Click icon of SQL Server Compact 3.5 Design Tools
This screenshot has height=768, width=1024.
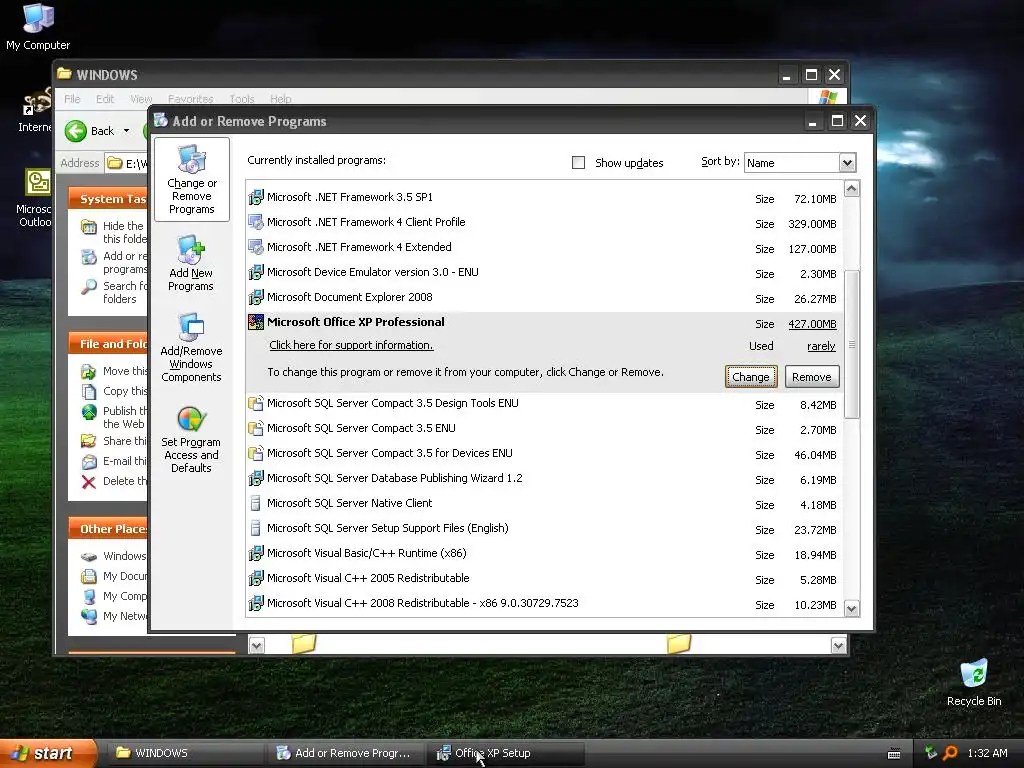256,403
